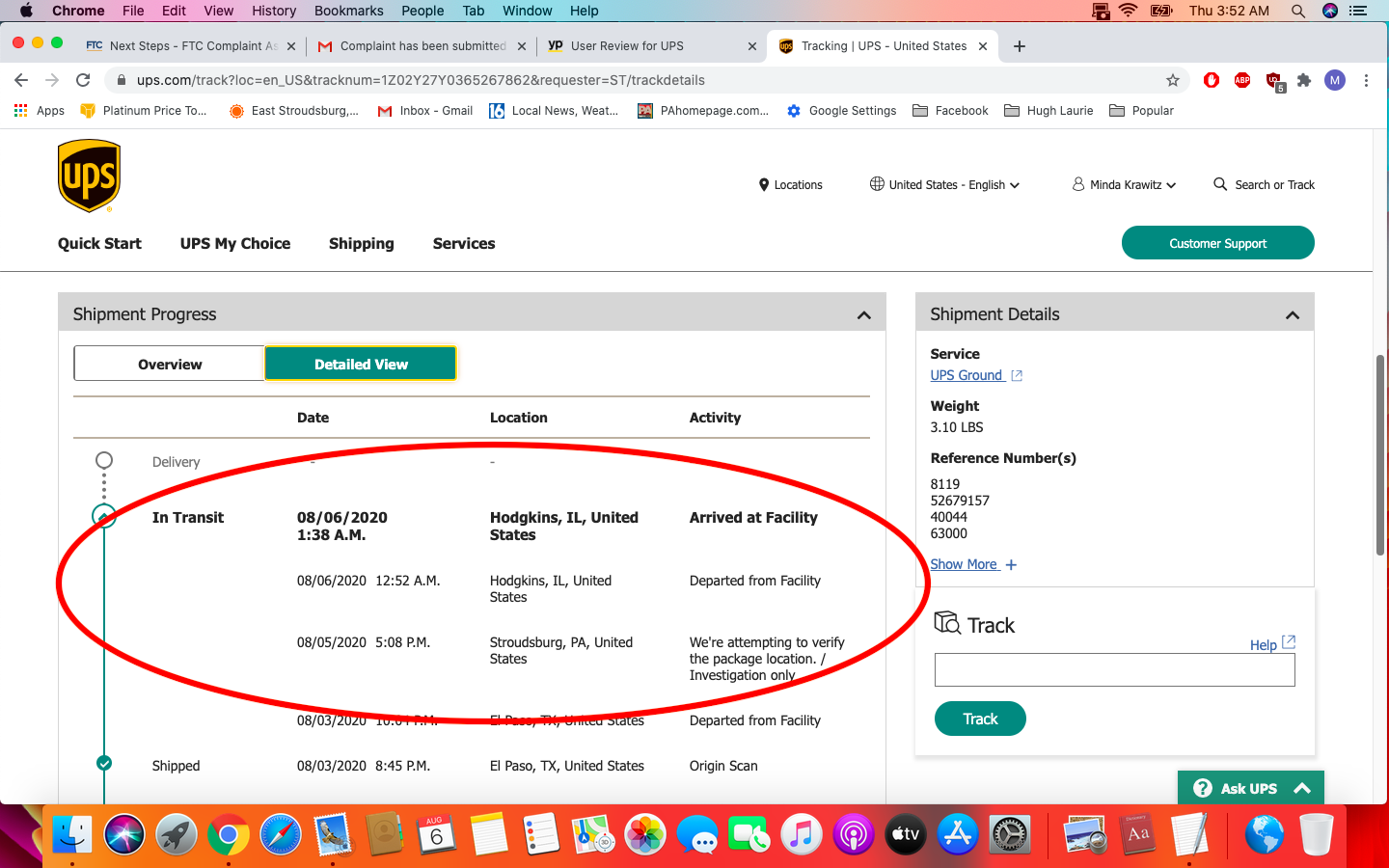Viewport: 1389px width, 868px height.
Task: Switch to the Overview view
Action: tap(170, 364)
